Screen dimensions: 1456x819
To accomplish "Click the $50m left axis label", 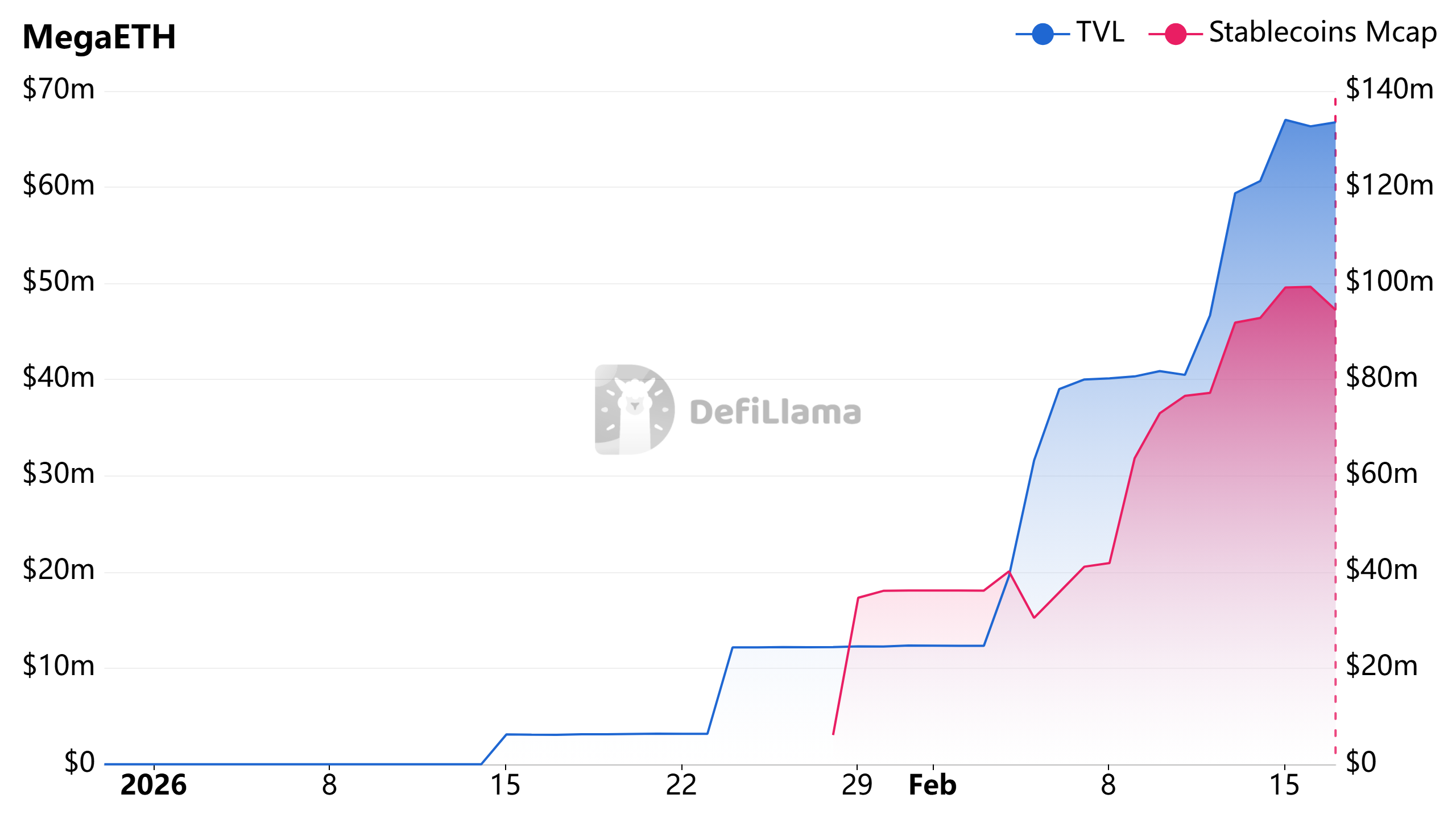I will point(59,282).
